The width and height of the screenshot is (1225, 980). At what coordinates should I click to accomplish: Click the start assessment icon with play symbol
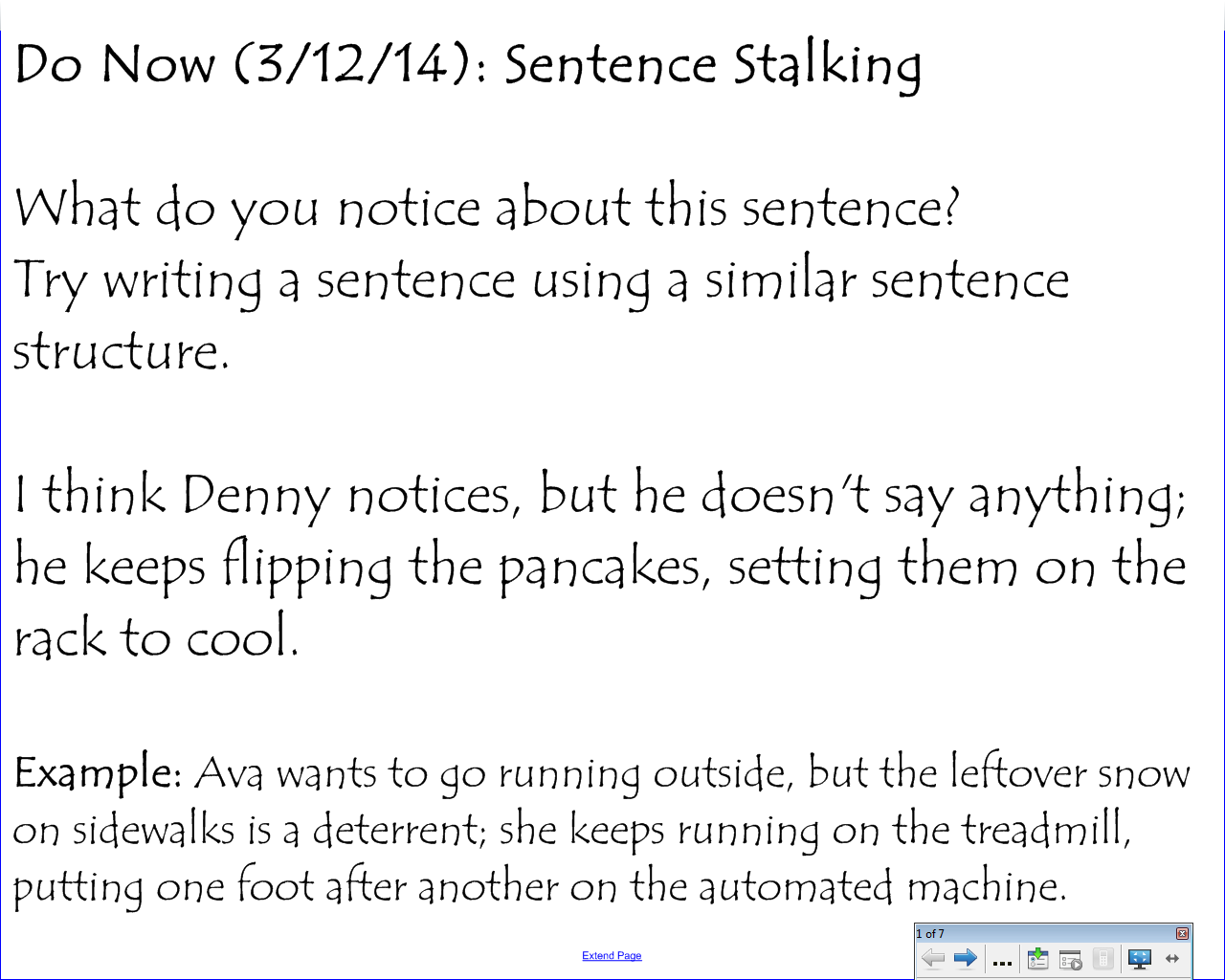click(x=1071, y=959)
